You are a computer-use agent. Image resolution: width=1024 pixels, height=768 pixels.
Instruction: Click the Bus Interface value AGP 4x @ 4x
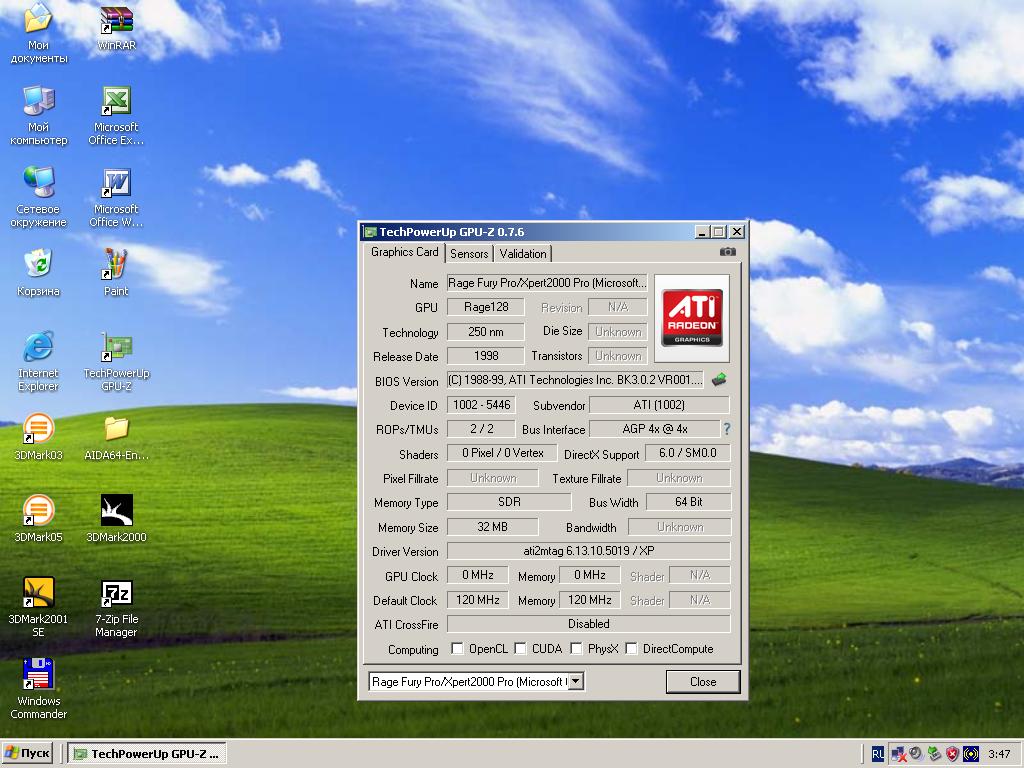click(654, 429)
